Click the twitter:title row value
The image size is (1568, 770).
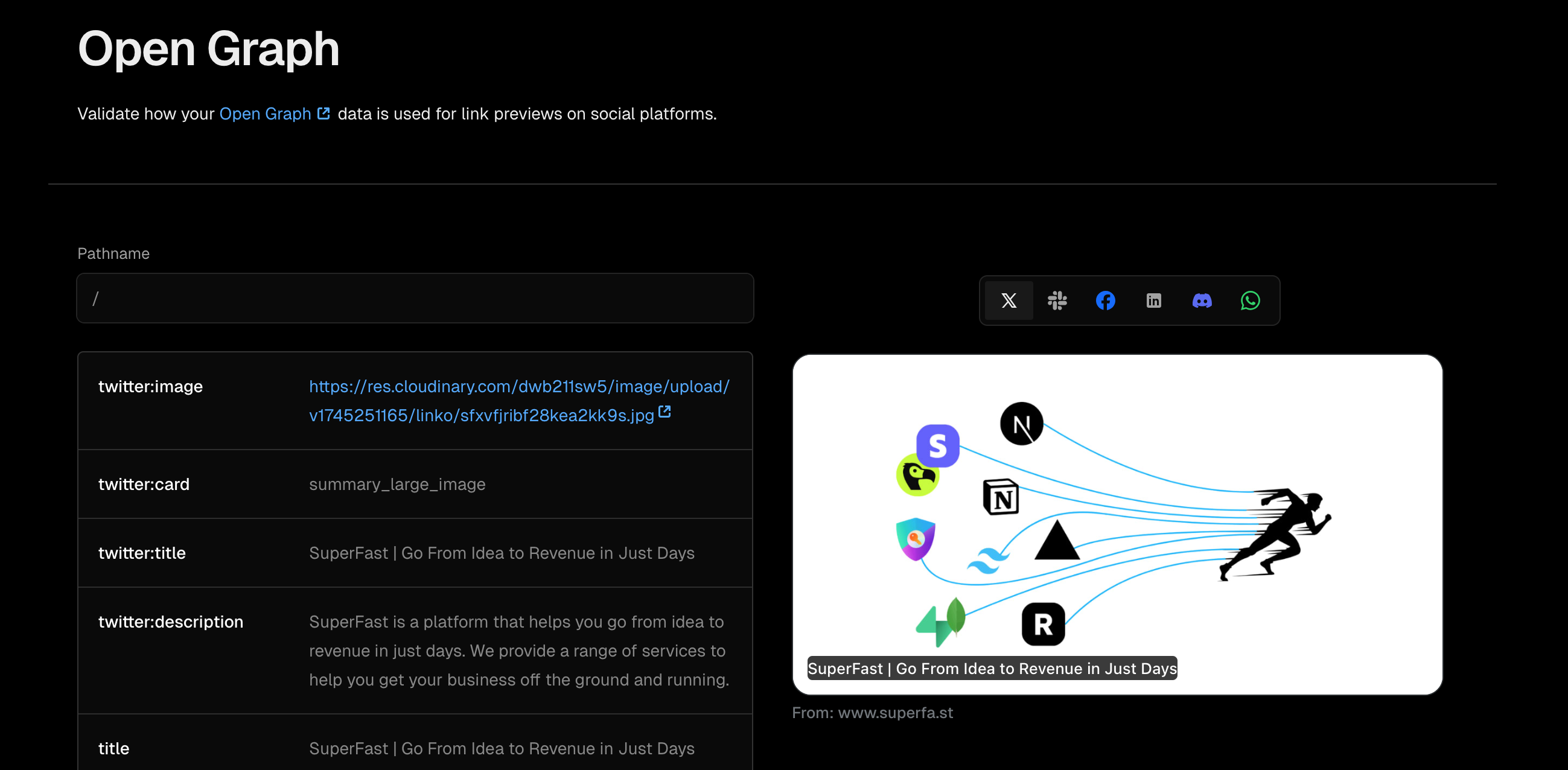501,553
